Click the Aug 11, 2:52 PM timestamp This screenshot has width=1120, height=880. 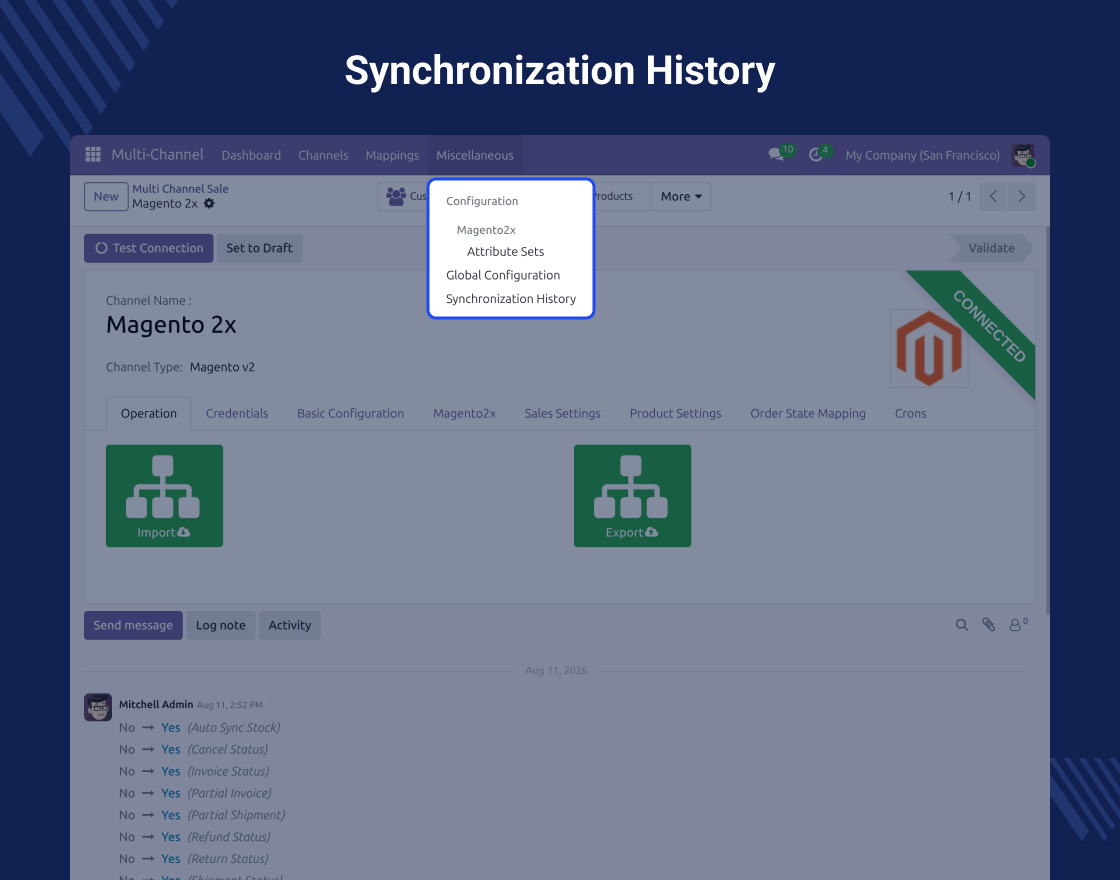click(x=230, y=705)
